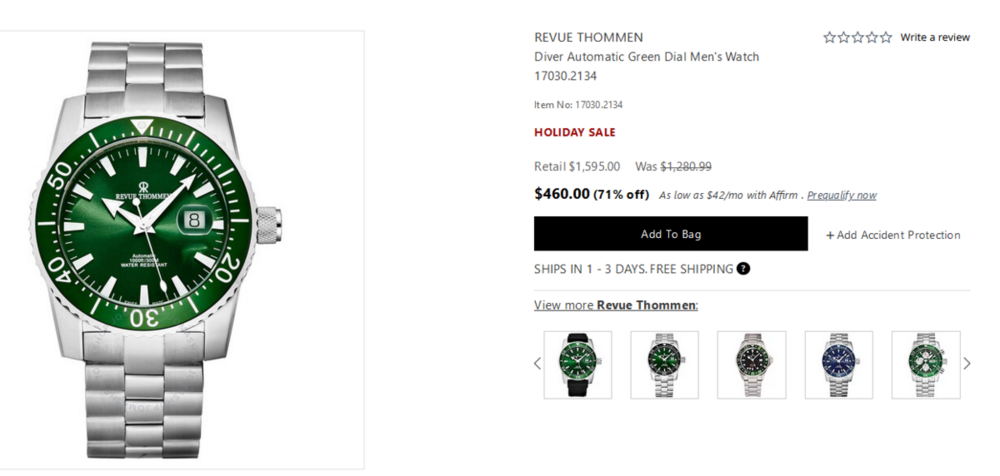Show next watches in carousel
The image size is (1000, 476).
[x=966, y=363]
